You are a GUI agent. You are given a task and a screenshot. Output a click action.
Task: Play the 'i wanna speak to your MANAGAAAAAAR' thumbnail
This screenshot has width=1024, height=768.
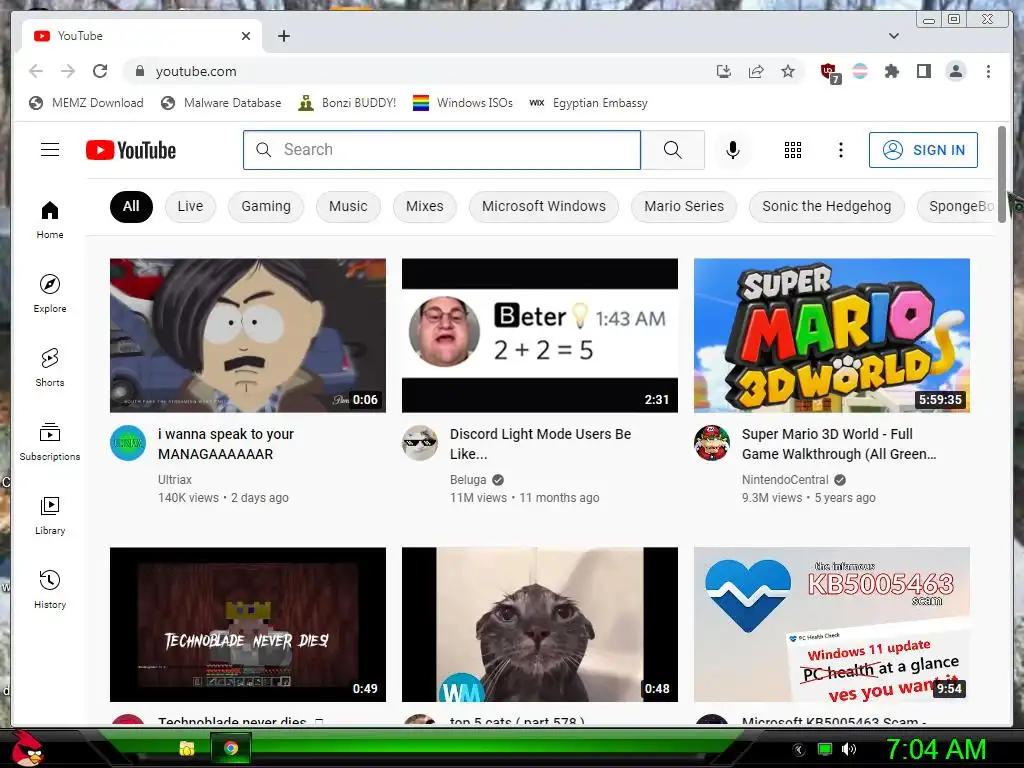tap(248, 335)
